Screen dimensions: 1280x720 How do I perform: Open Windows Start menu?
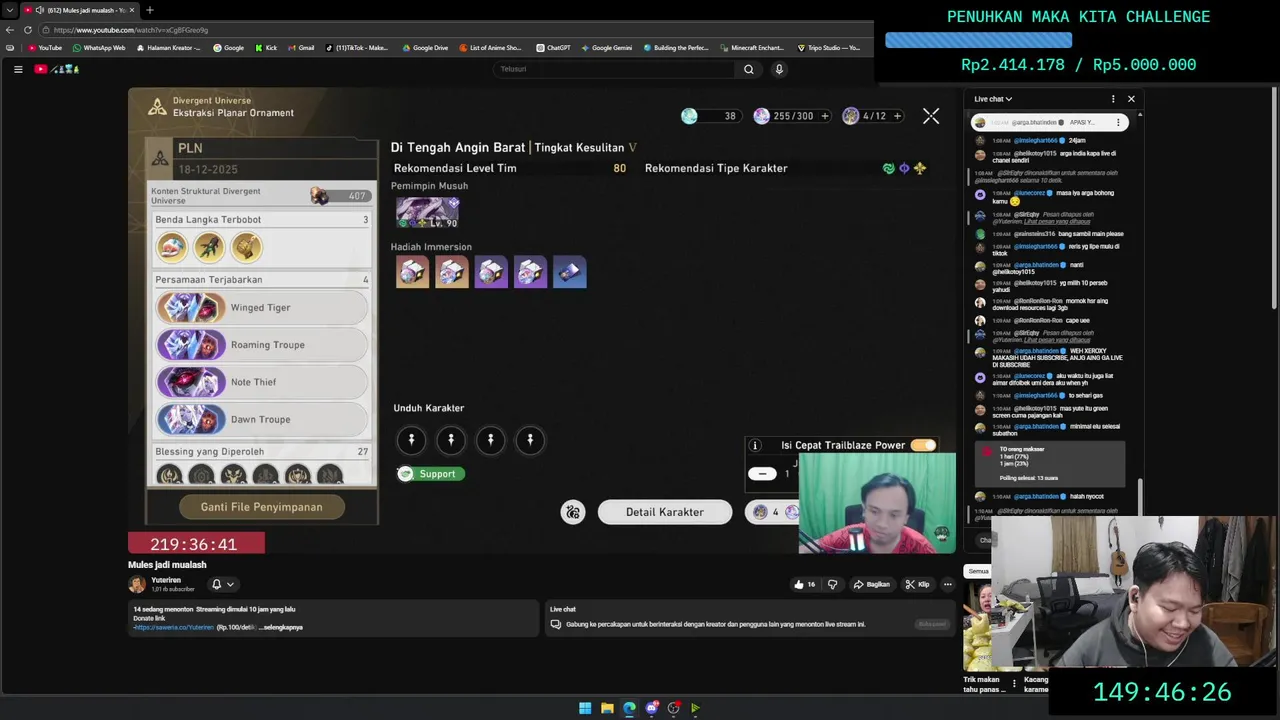585,708
